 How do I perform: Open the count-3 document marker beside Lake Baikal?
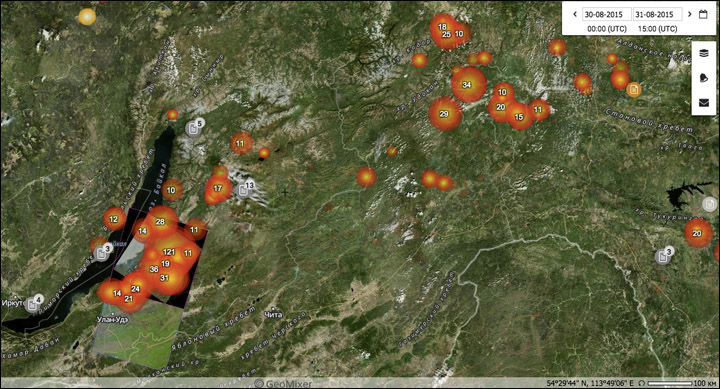(102, 252)
